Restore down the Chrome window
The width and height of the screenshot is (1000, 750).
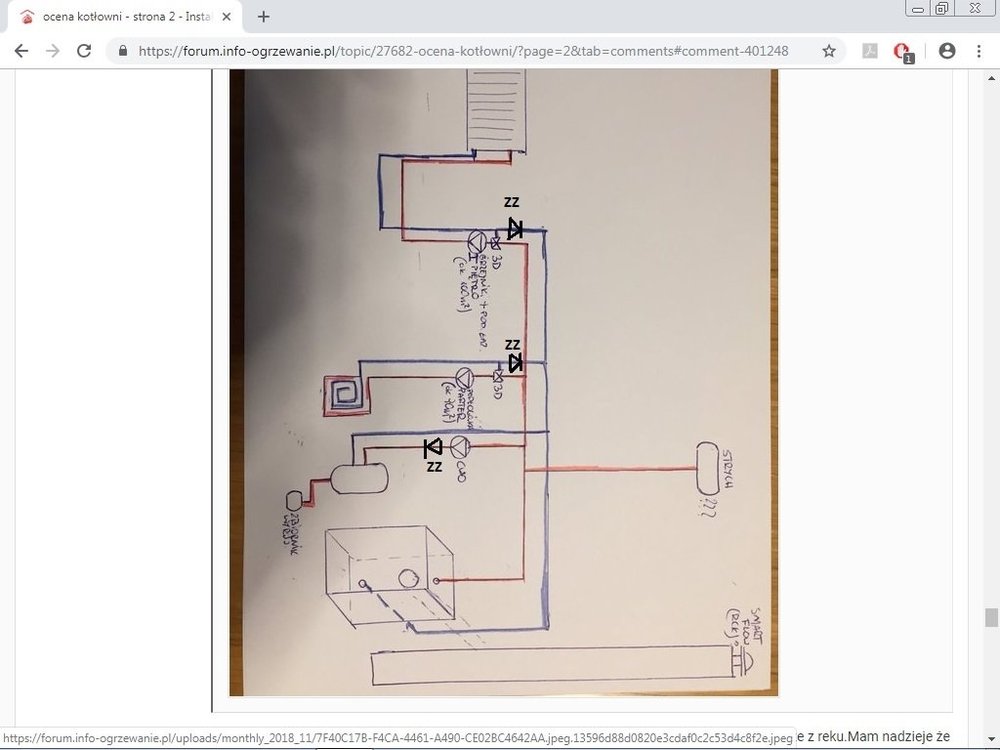click(x=941, y=8)
